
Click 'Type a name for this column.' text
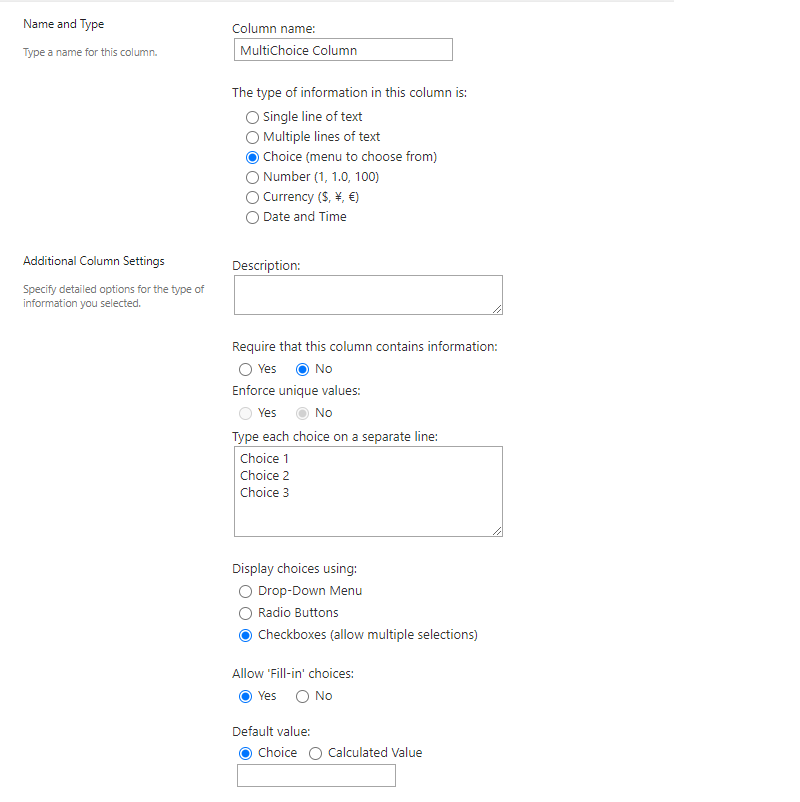[x=90, y=52]
